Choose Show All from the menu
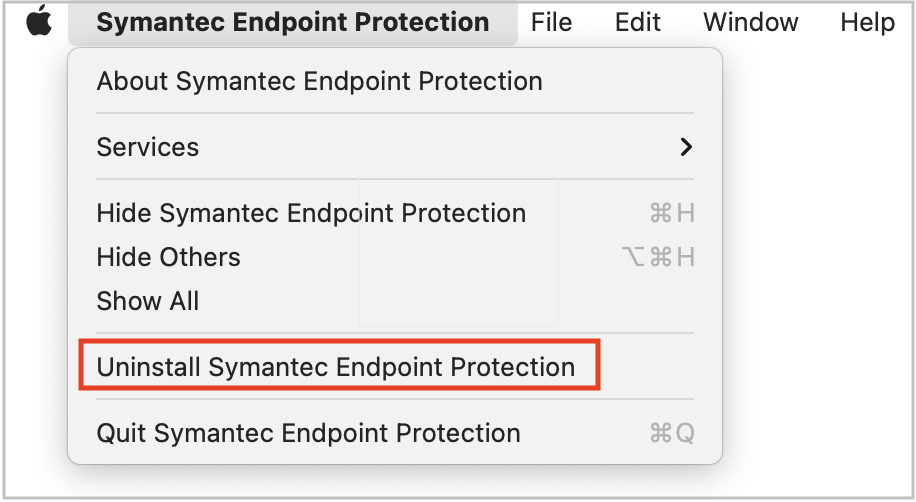The height and width of the screenshot is (502, 916). point(395,301)
